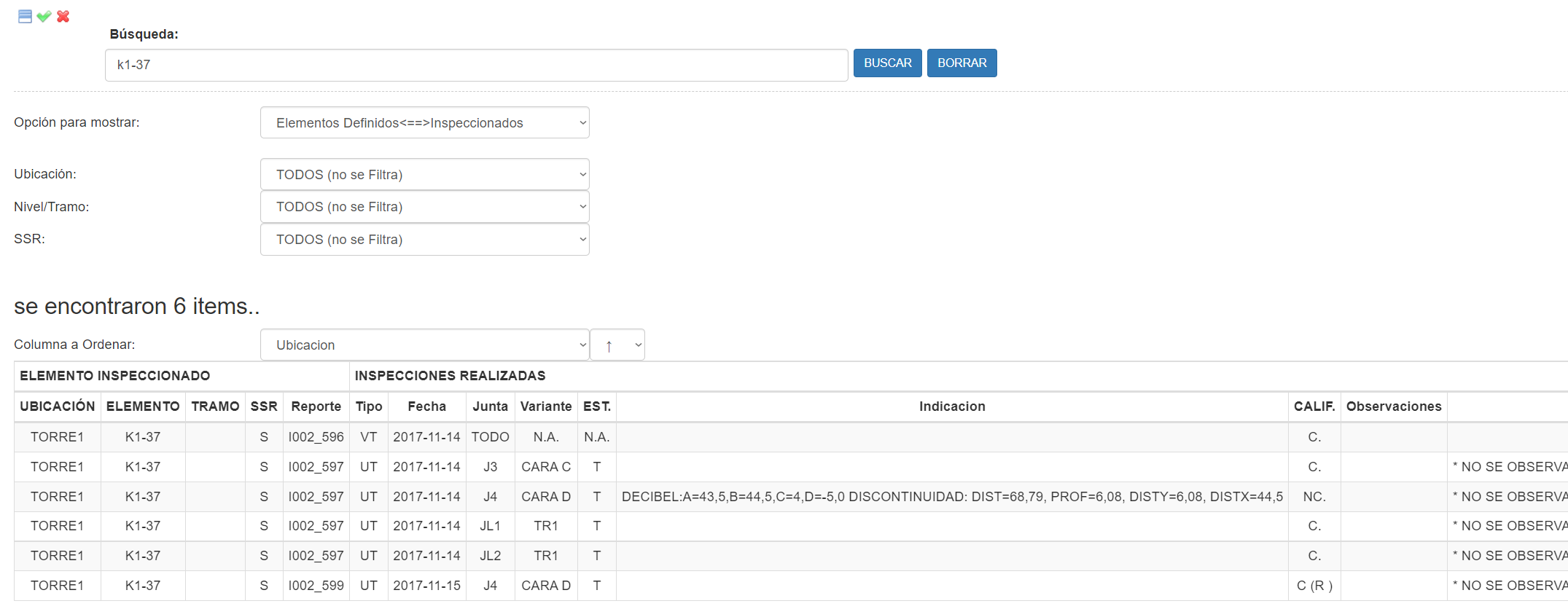The height and width of the screenshot is (609, 1568).
Task: Click the Reporte column header
Action: [x=316, y=406]
